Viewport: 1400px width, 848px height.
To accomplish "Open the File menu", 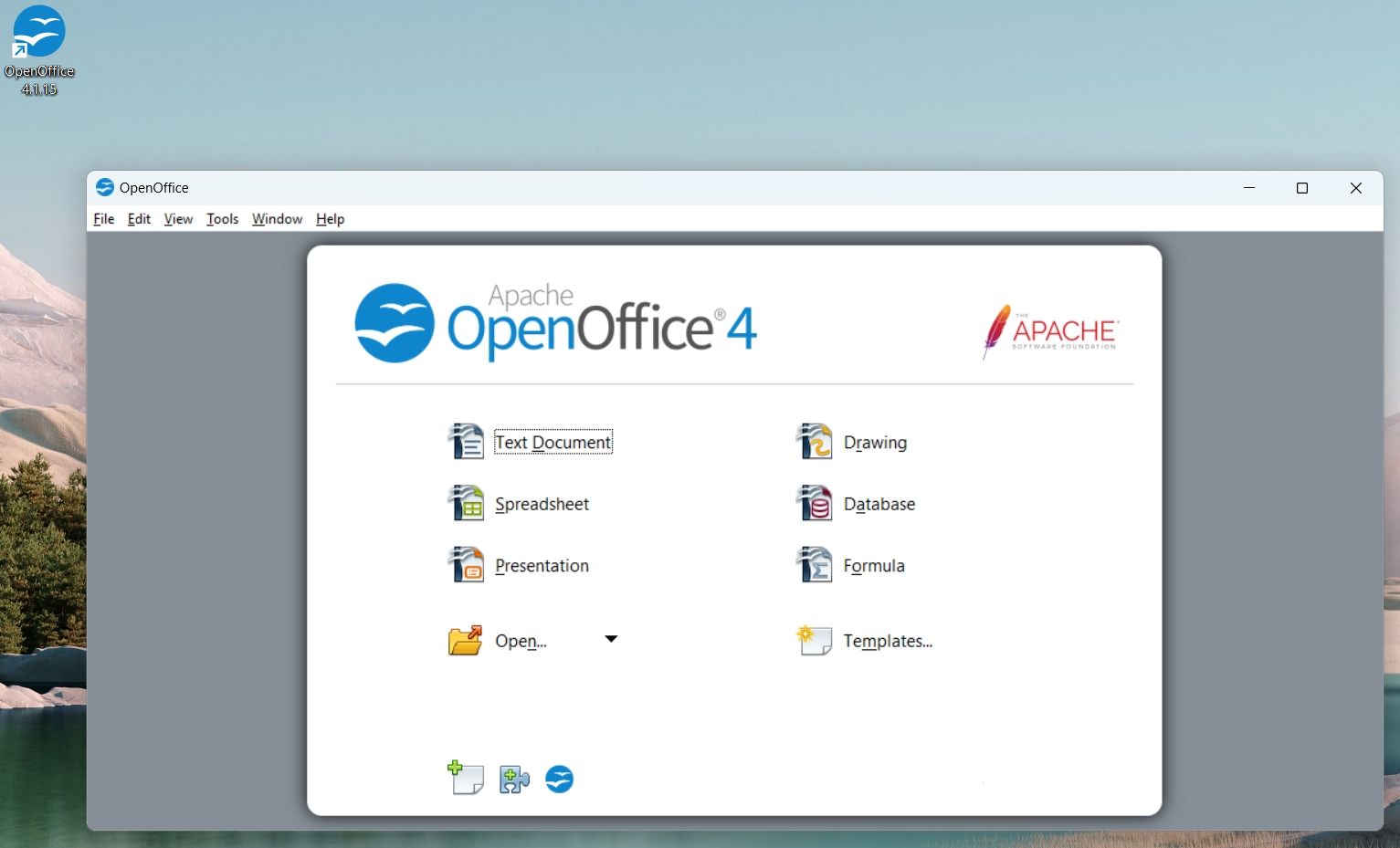I will coord(104,219).
